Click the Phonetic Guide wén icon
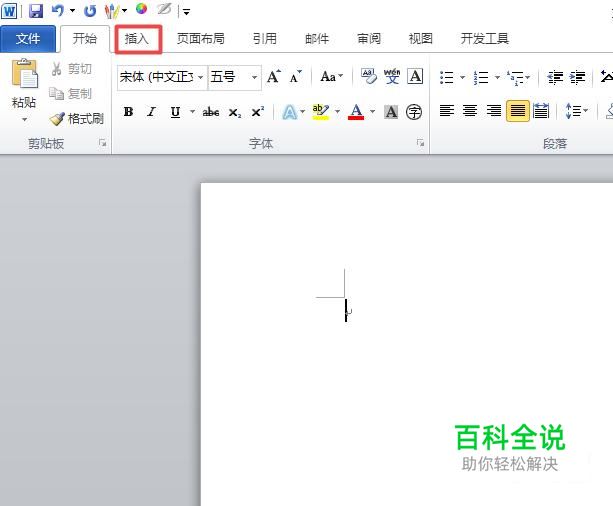The image size is (613, 506). [392, 76]
